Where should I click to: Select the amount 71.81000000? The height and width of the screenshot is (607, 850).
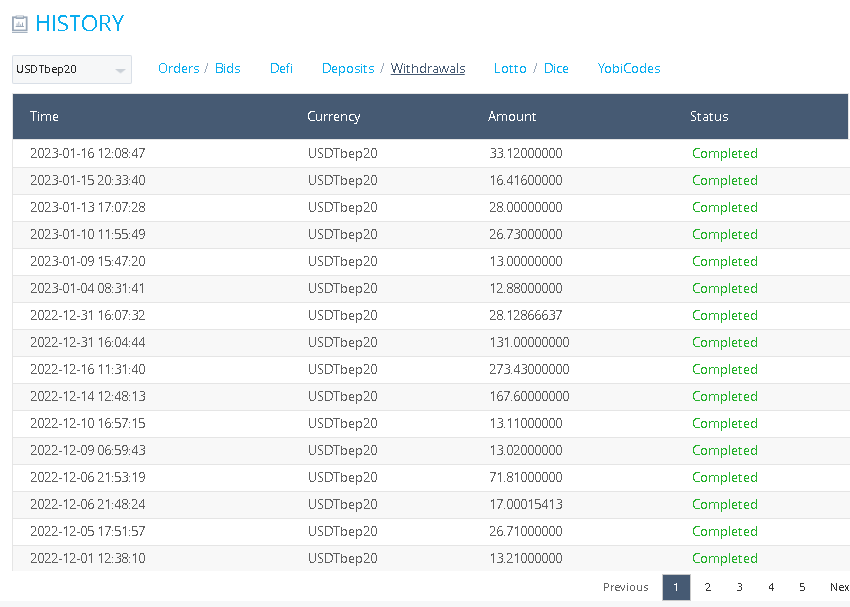click(526, 477)
